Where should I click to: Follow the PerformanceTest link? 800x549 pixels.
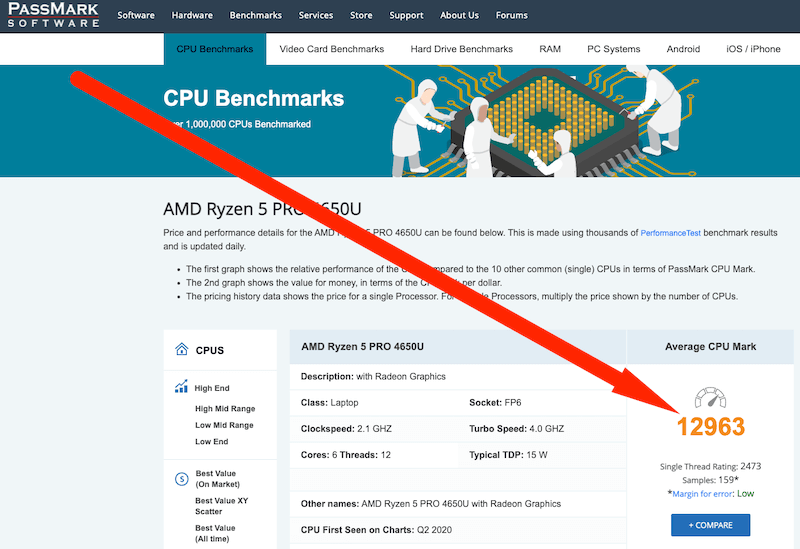click(670, 233)
